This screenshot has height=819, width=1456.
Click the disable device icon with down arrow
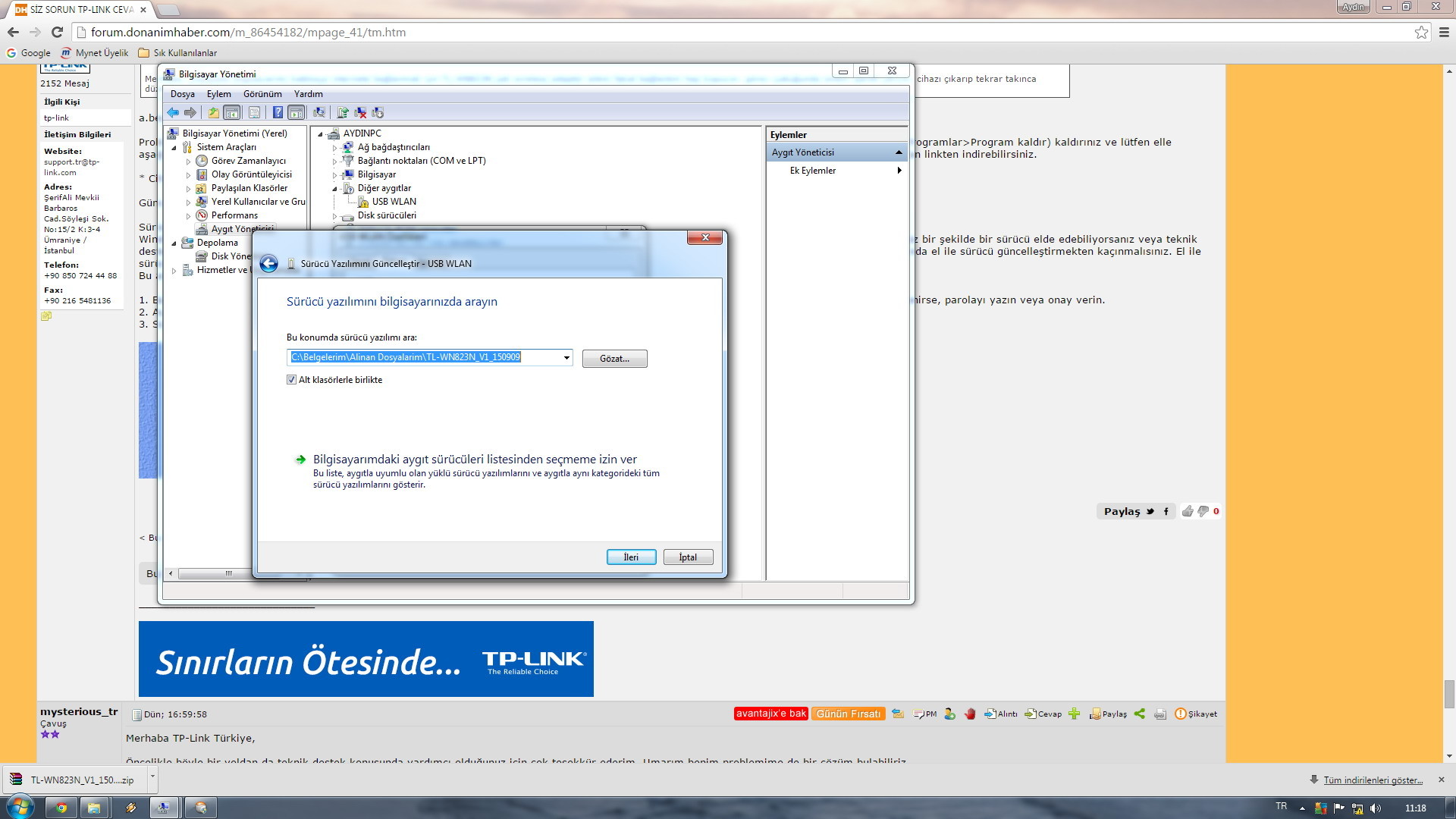point(378,112)
